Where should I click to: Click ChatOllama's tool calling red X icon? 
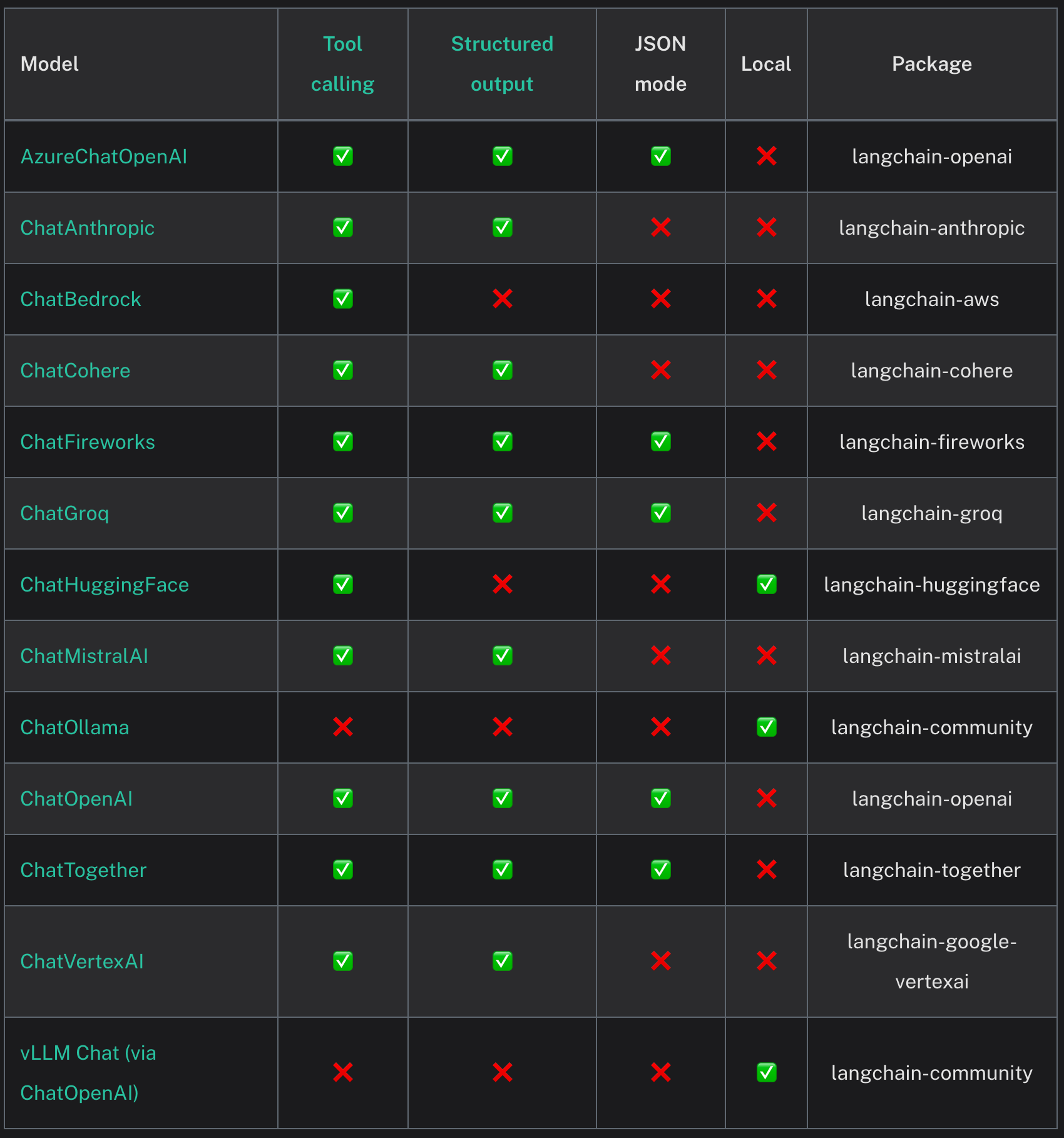point(342,727)
